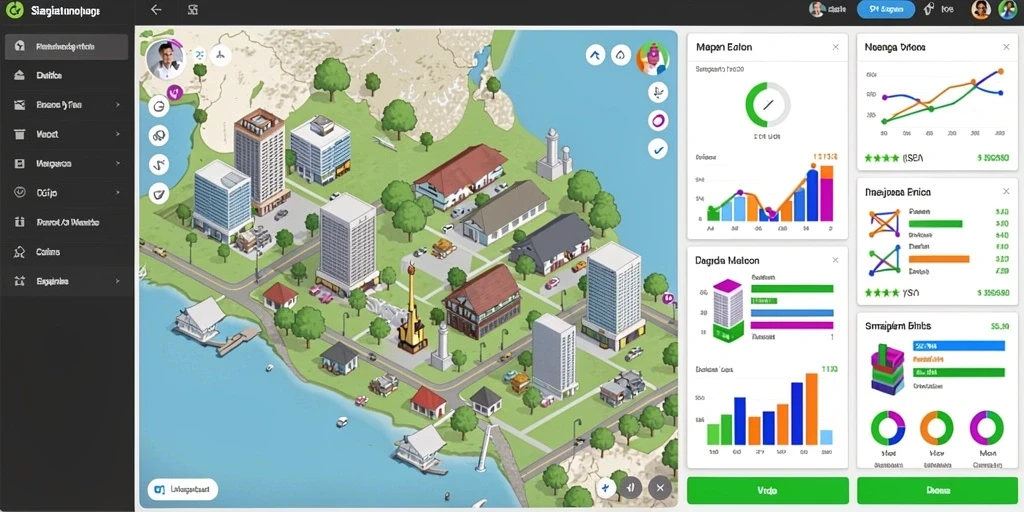Click the left green button below panels

(767, 490)
